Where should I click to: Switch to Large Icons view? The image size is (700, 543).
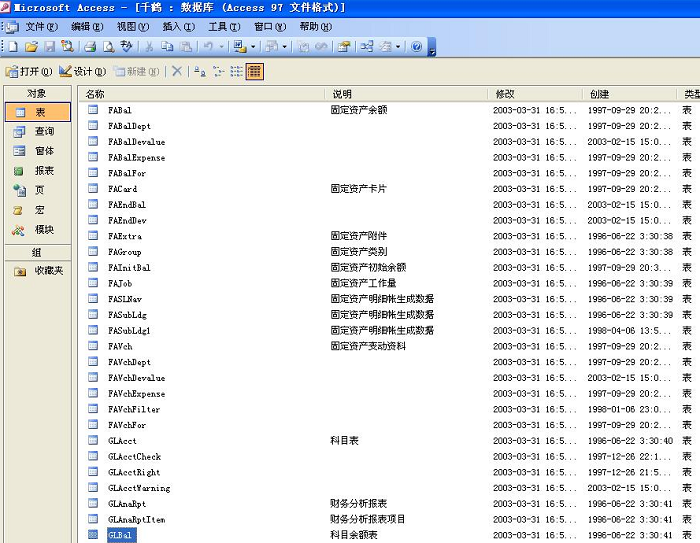pos(200,71)
